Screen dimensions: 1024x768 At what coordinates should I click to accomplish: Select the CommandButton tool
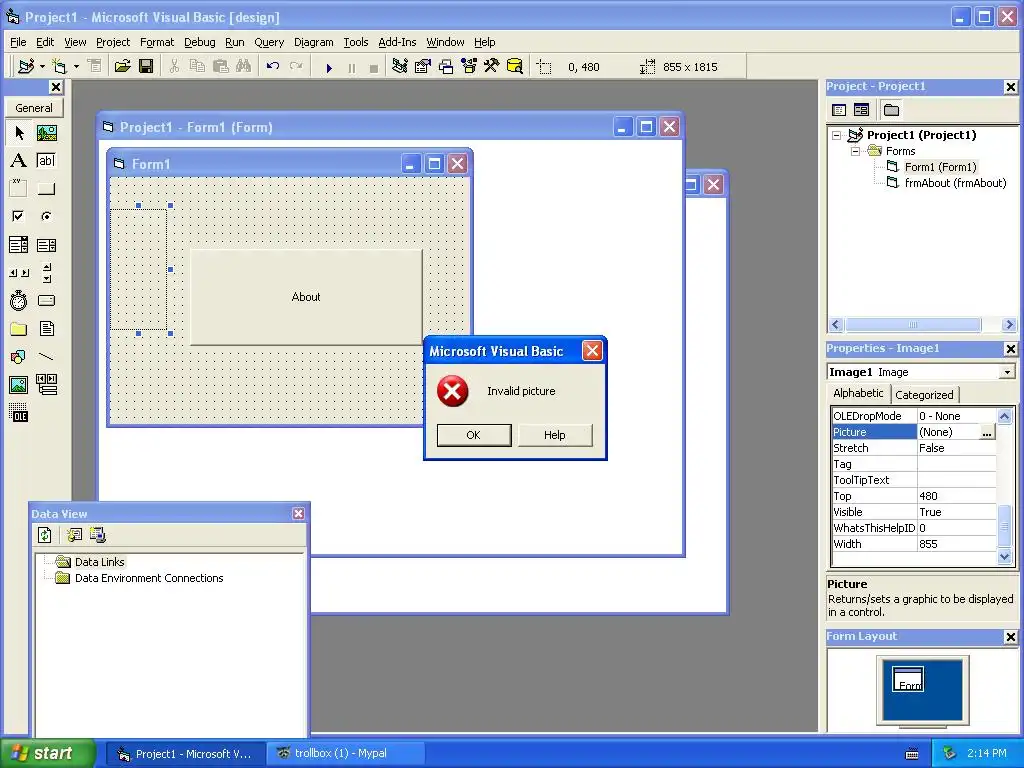pyautogui.click(x=46, y=189)
